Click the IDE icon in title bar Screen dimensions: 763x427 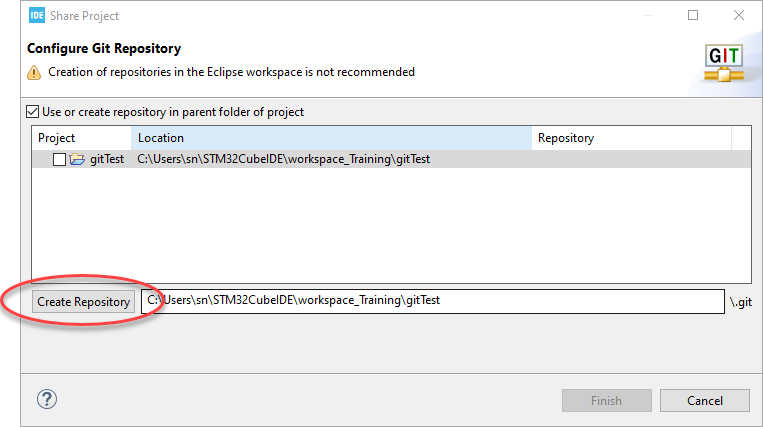pyautogui.click(x=37, y=16)
